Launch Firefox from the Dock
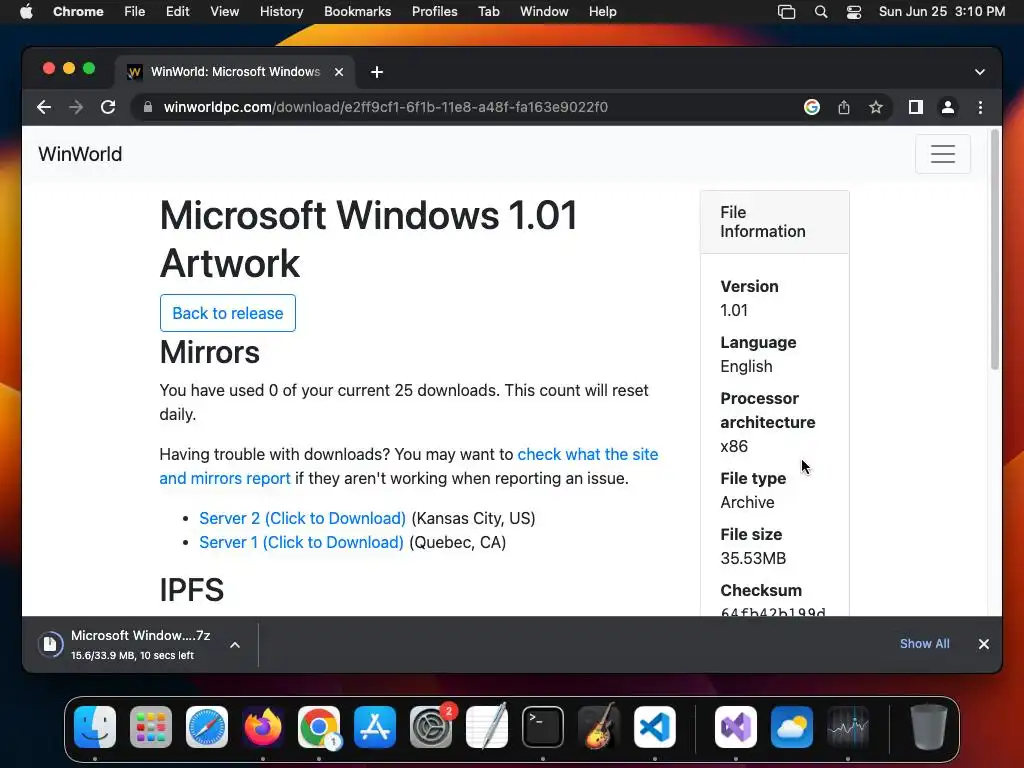Viewport: 1024px width, 768px height. point(263,727)
